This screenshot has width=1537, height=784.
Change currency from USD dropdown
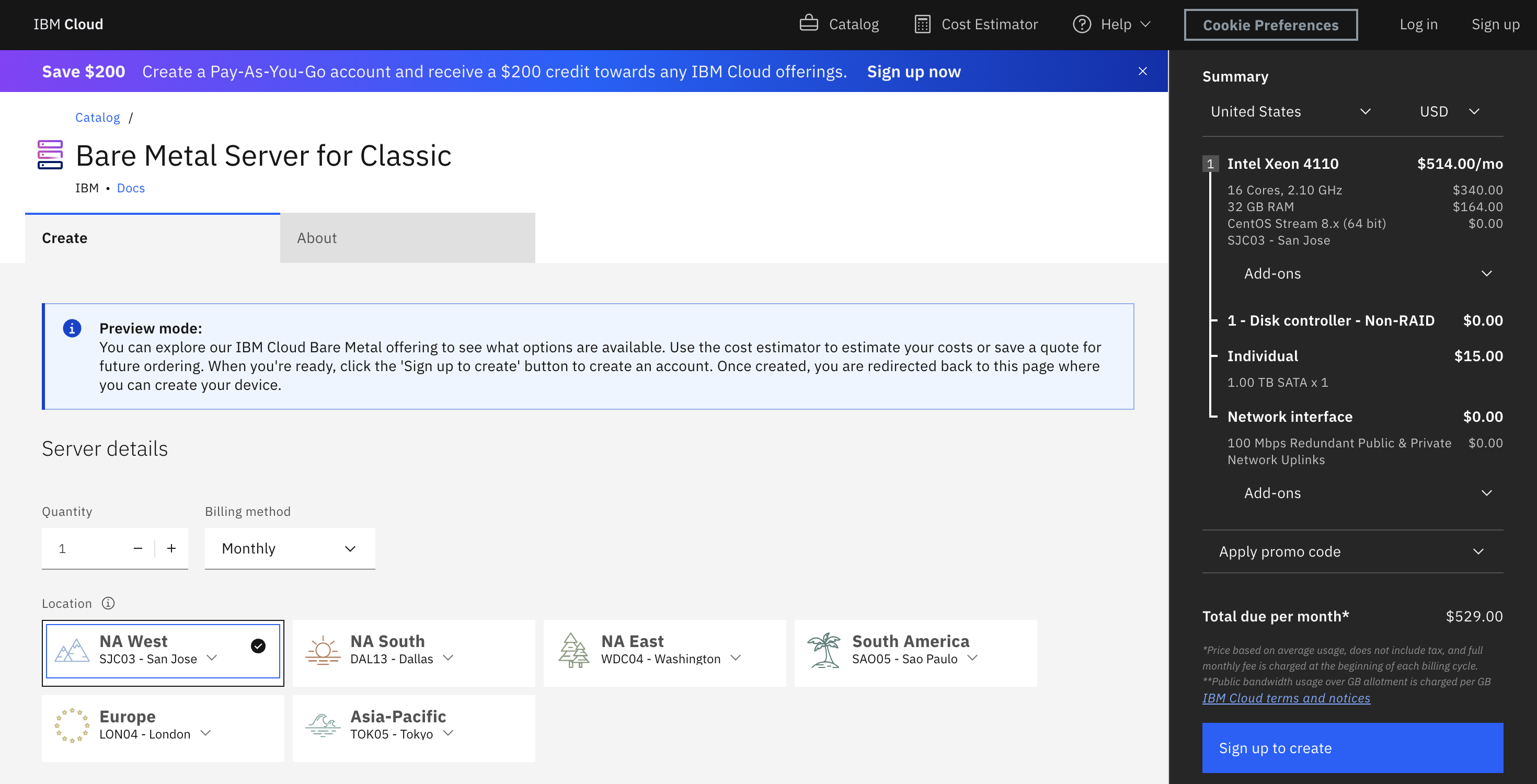[1448, 111]
